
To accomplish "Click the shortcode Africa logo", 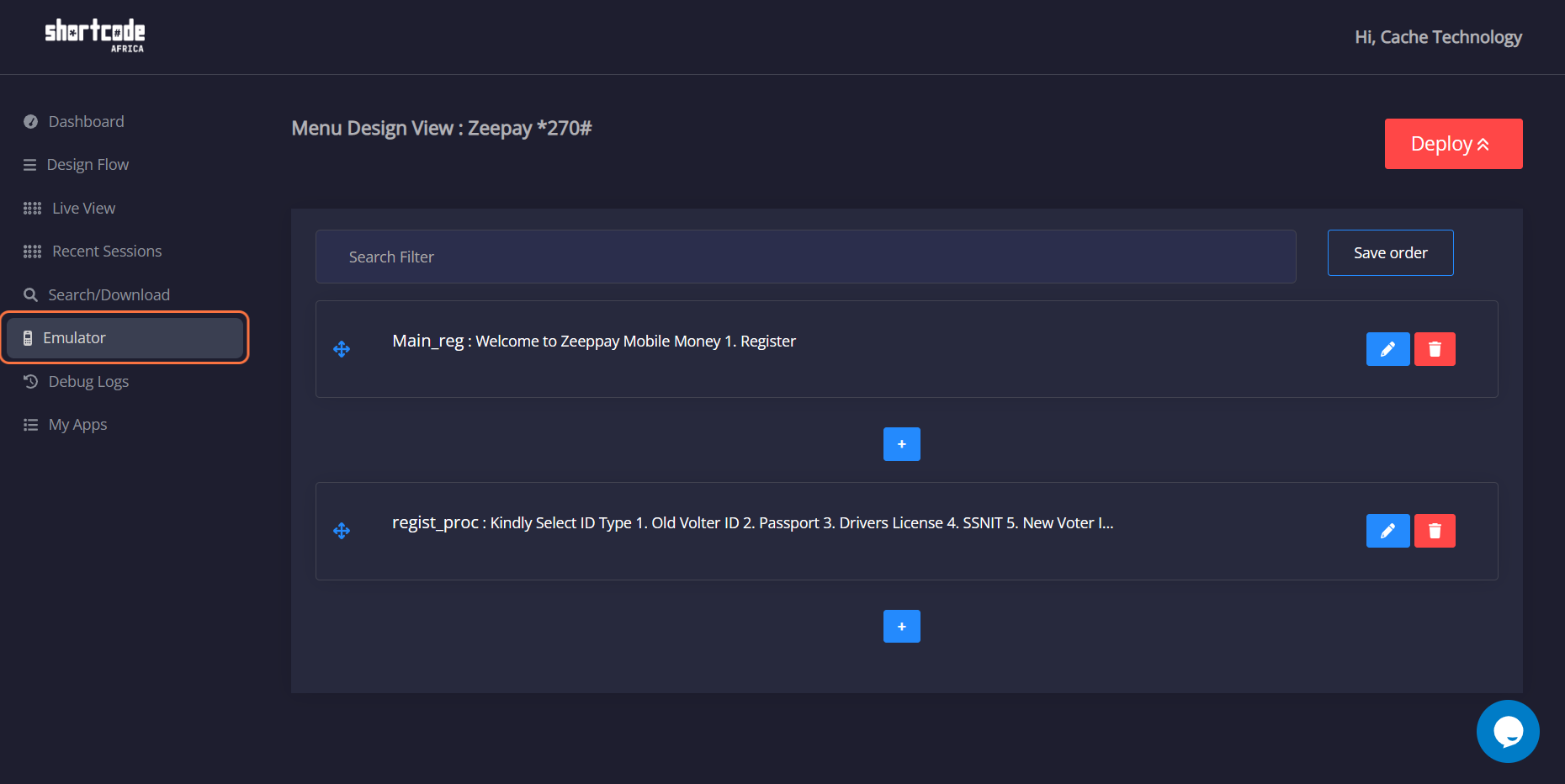I will (x=94, y=36).
